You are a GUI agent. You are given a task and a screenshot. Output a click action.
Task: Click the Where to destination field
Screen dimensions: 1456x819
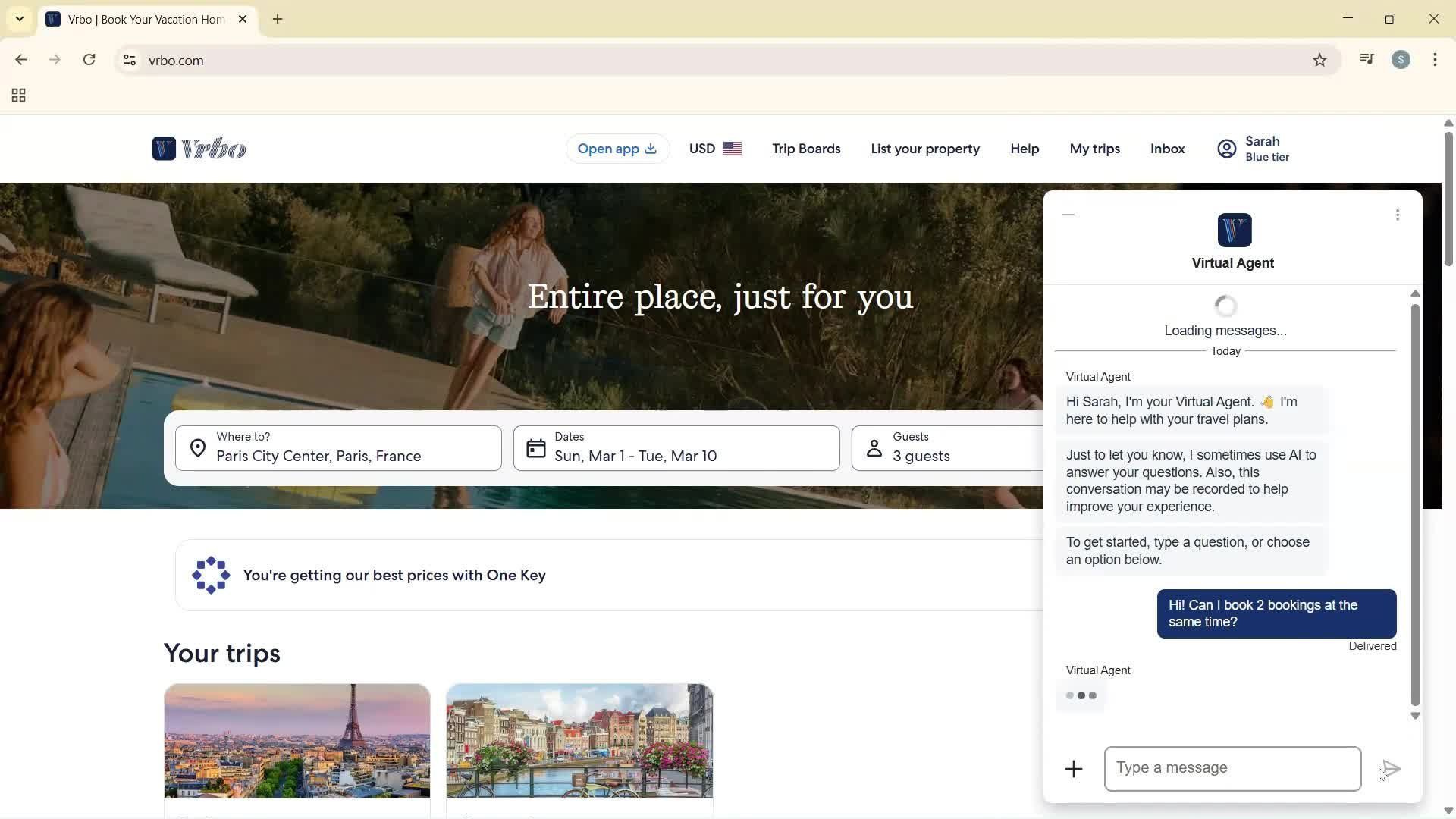(338, 448)
